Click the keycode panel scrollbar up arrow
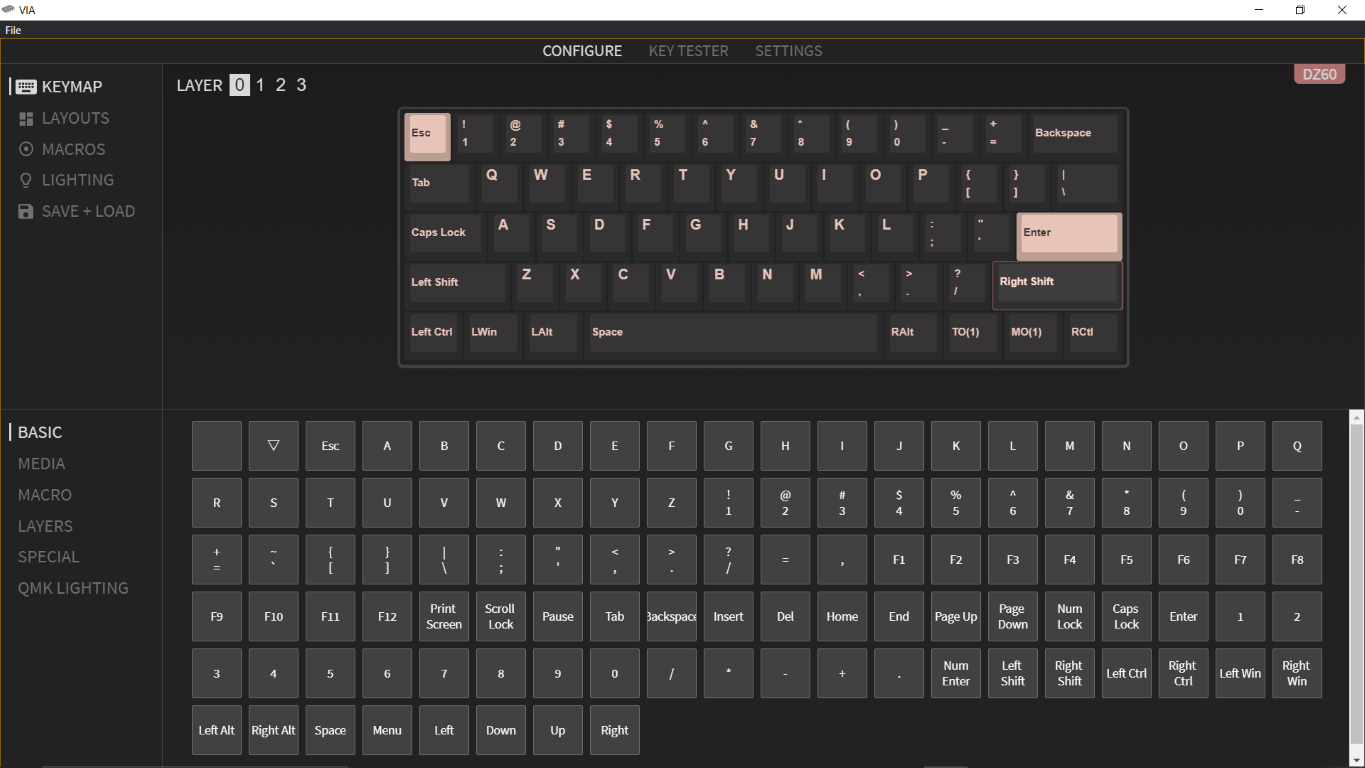The width and height of the screenshot is (1365, 768). 1356,417
